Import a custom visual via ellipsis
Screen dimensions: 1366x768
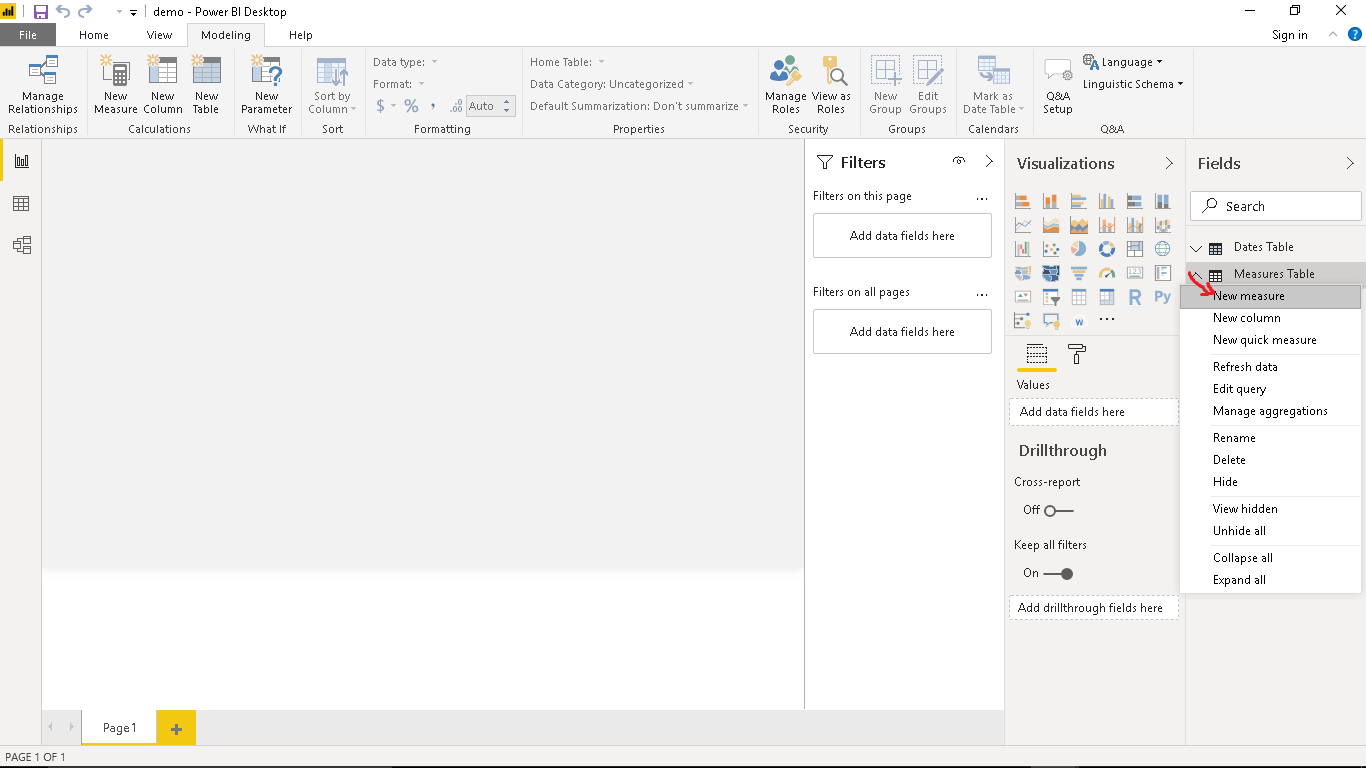pyautogui.click(x=1107, y=321)
